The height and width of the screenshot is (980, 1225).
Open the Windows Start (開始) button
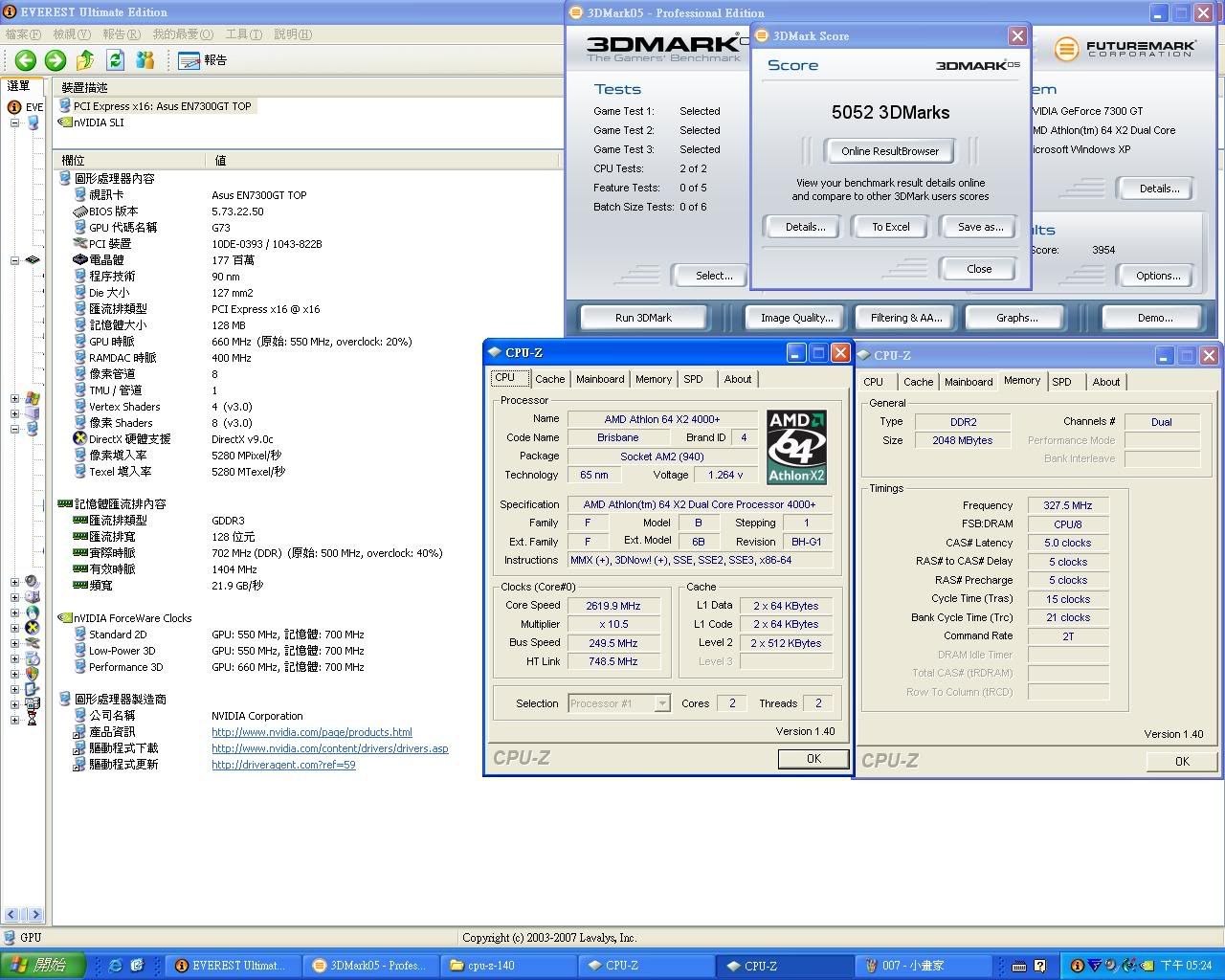pyautogui.click(x=43, y=966)
